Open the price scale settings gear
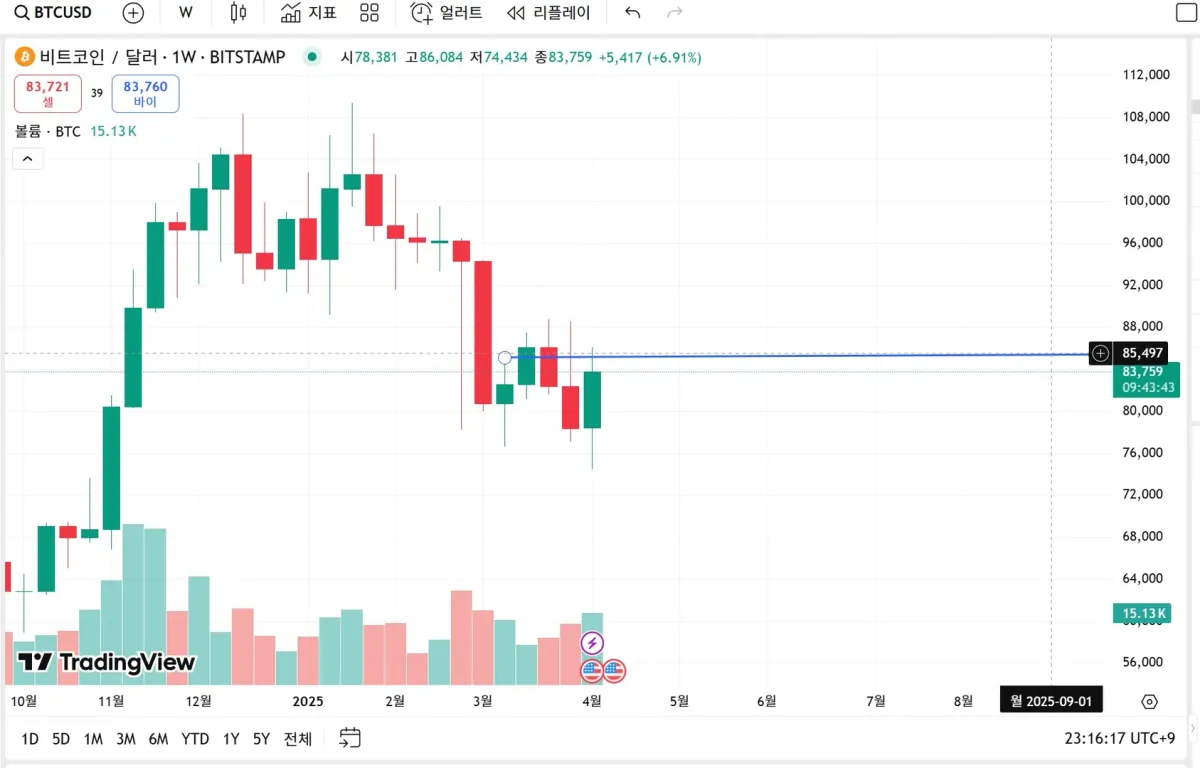Viewport: 1200px width, 768px height. (1149, 701)
